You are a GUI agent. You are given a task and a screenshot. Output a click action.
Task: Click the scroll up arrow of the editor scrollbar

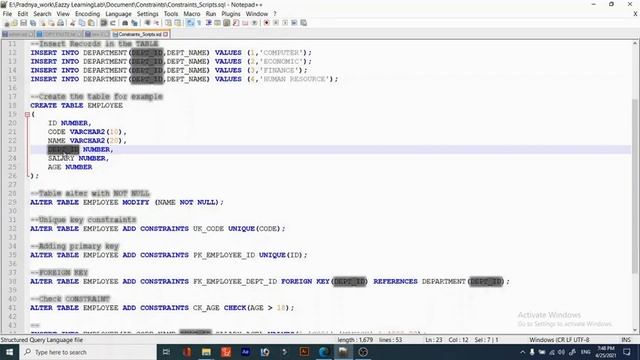pos(635,43)
